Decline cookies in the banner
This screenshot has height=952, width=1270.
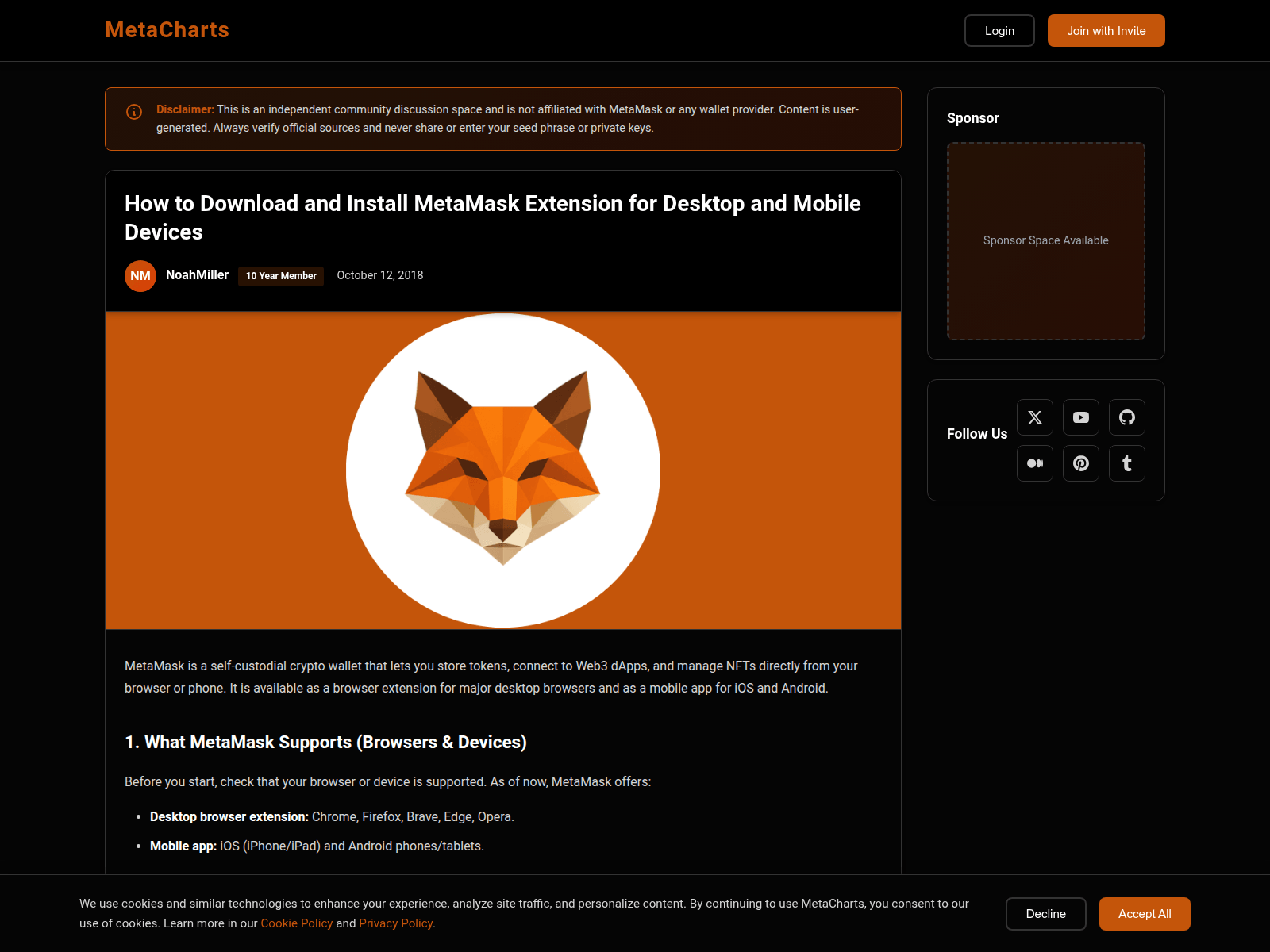click(x=1045, y=914)
